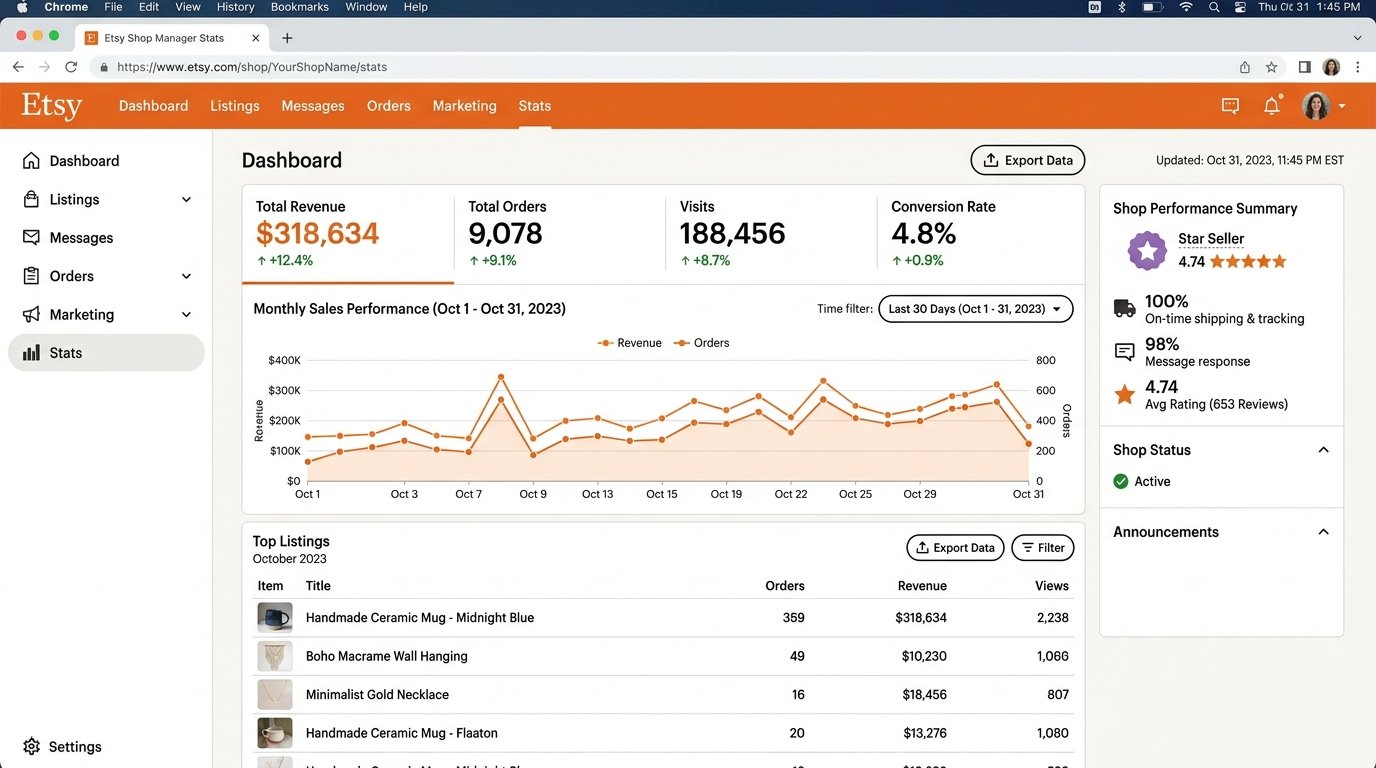
Task: Reload the page with the refresh icon
Action: click(71, 67)
